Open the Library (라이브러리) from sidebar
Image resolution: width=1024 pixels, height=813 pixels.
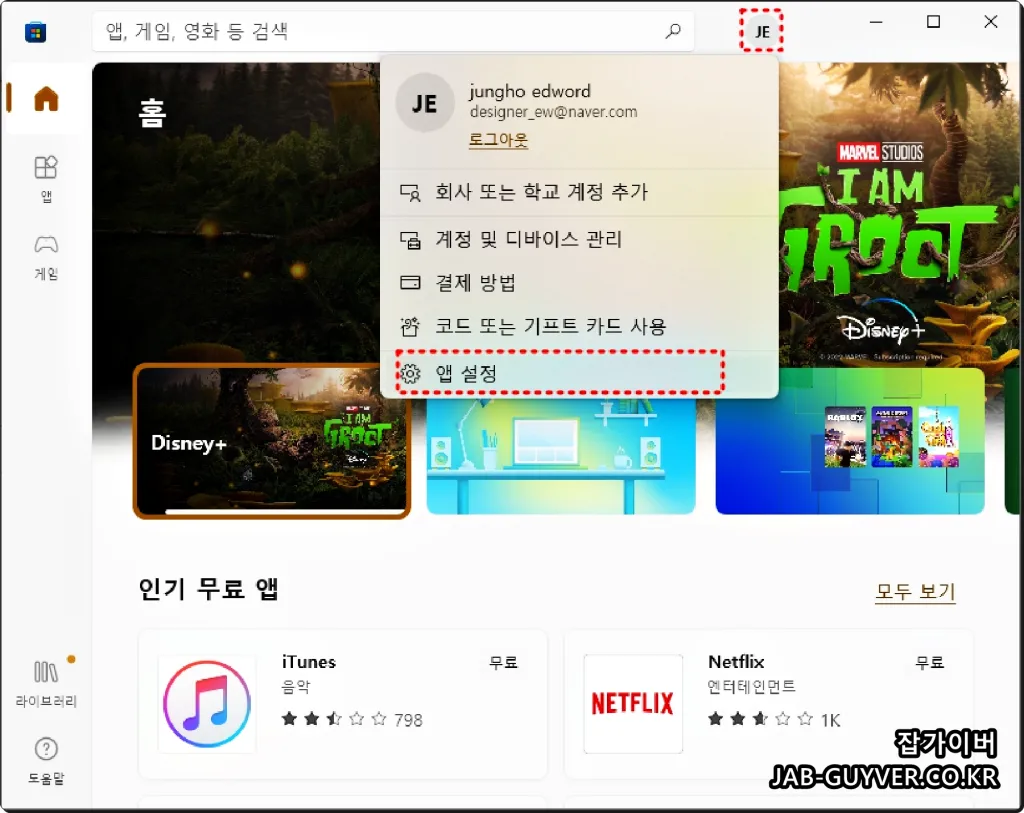tap(47, 678)
